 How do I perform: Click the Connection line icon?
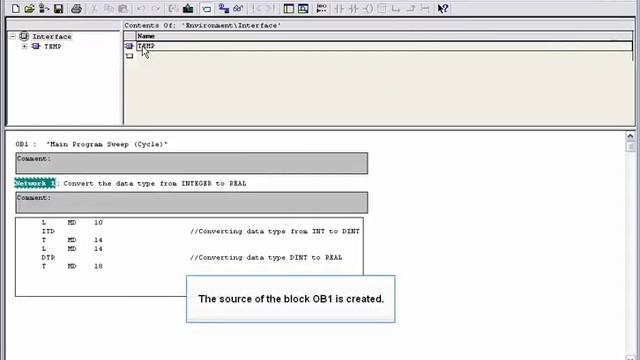[x=425, y=9]
